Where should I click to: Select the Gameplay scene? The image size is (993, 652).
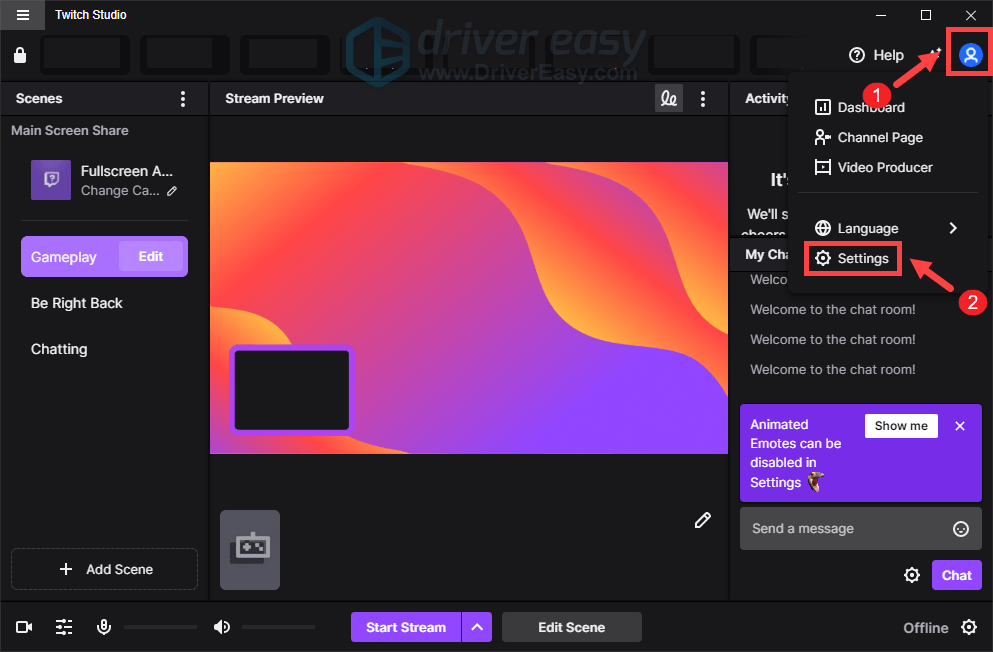pos(64,257)
